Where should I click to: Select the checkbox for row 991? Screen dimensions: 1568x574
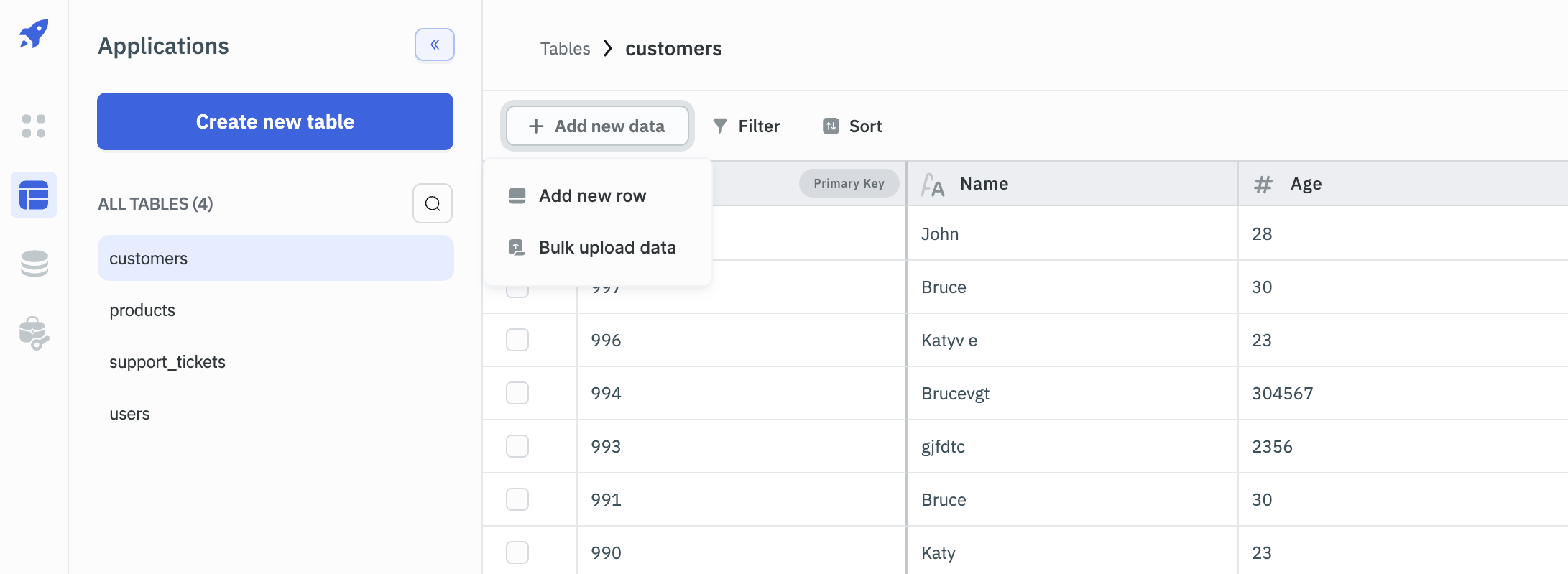coord(517,499)
